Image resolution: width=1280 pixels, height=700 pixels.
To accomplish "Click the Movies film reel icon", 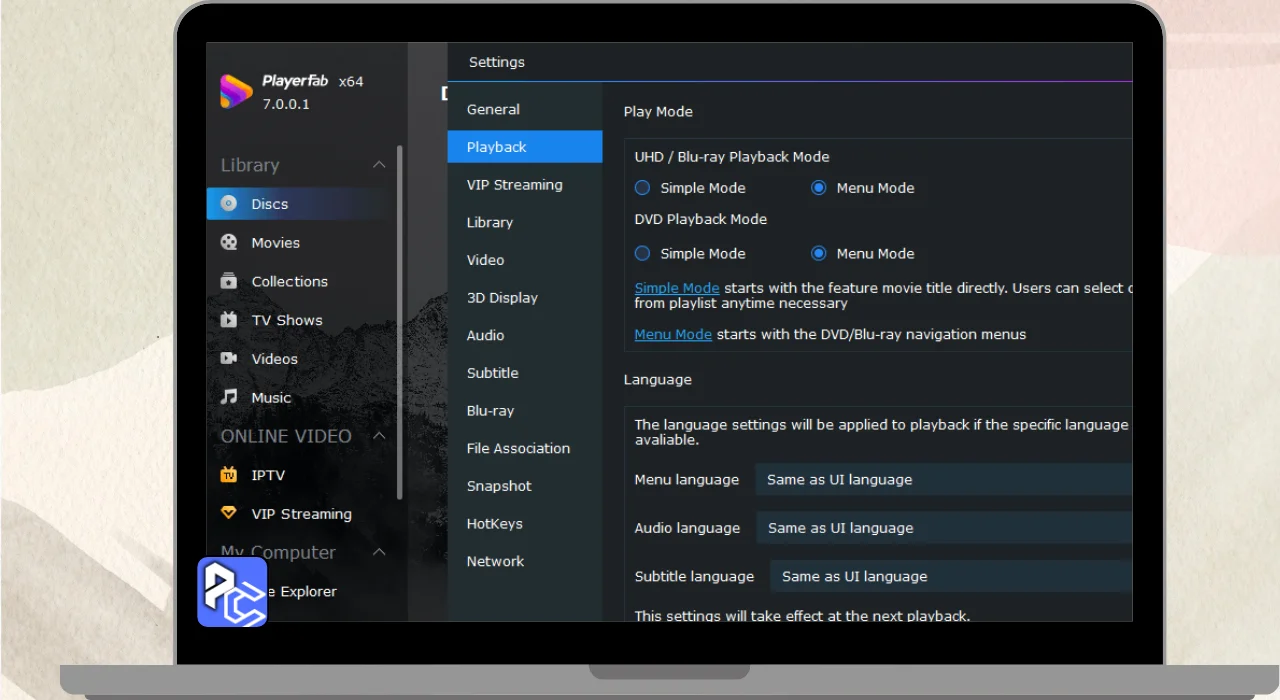I will pos(229,243).
